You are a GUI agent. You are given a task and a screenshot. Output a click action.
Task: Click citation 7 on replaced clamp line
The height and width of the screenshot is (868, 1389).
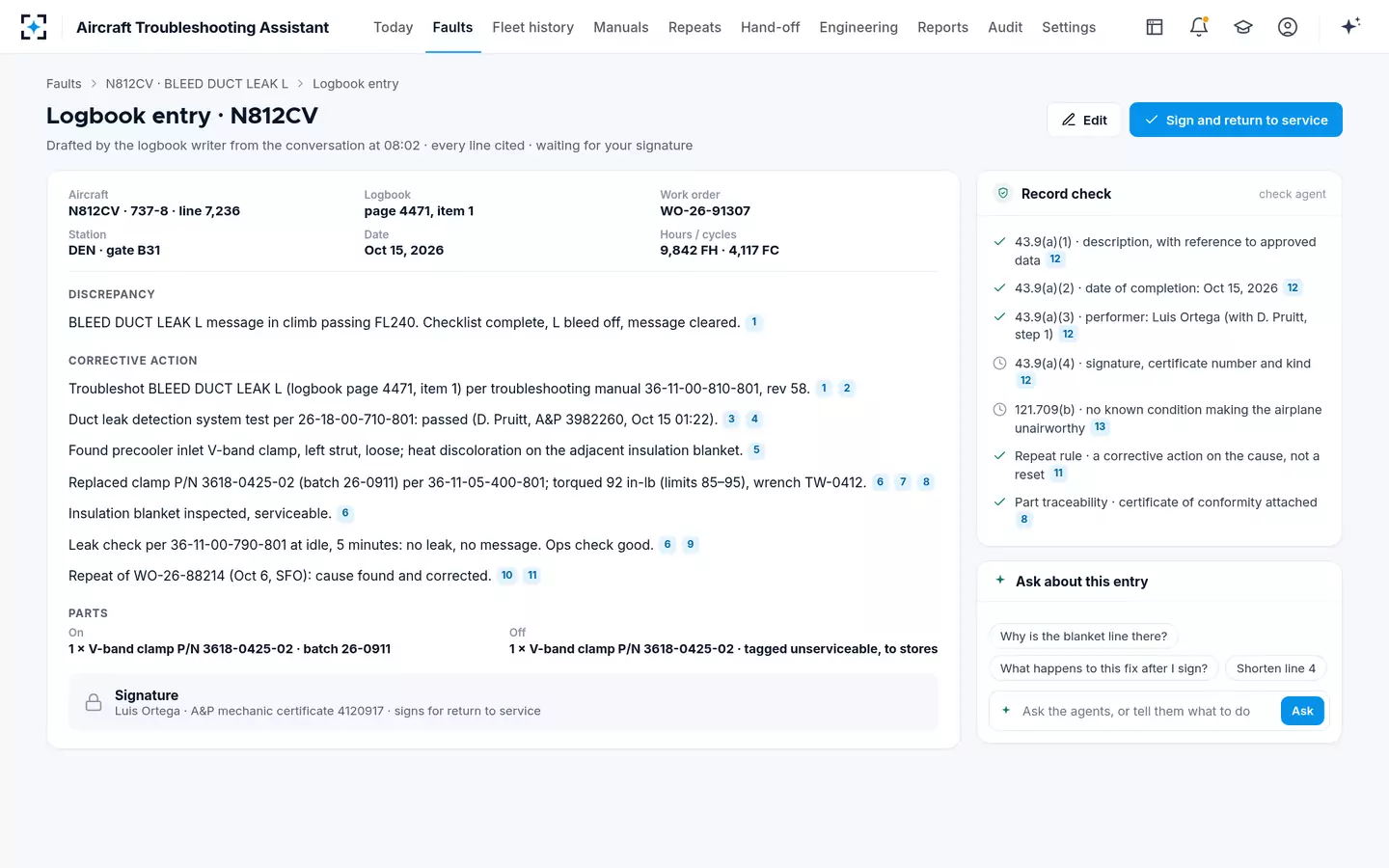pyautogui.click(x=903, y=482)
